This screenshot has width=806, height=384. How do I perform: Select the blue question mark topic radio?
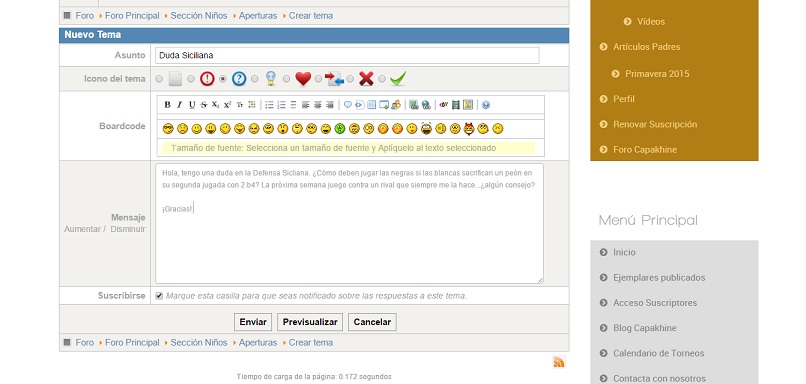coord(223,79)
